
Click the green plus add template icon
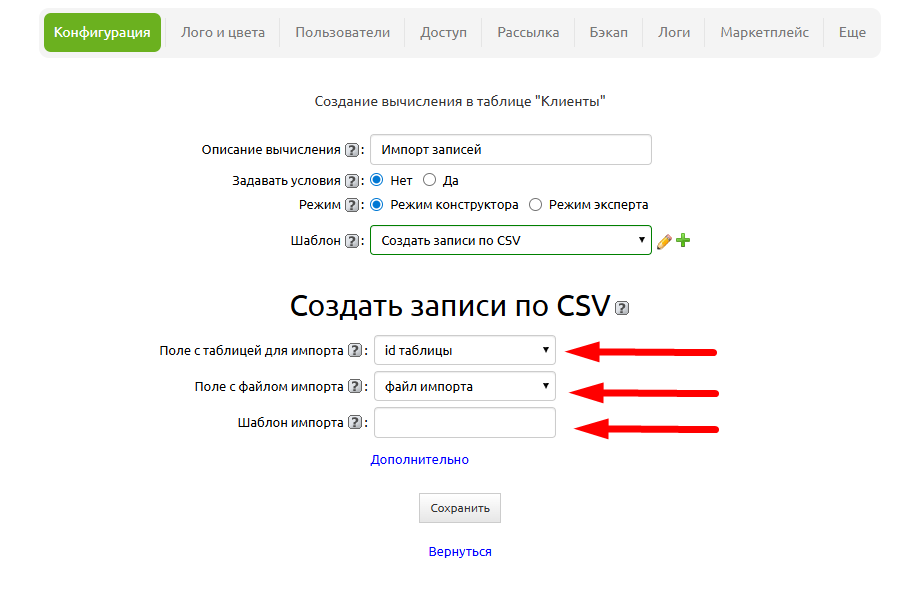point(683,241)
